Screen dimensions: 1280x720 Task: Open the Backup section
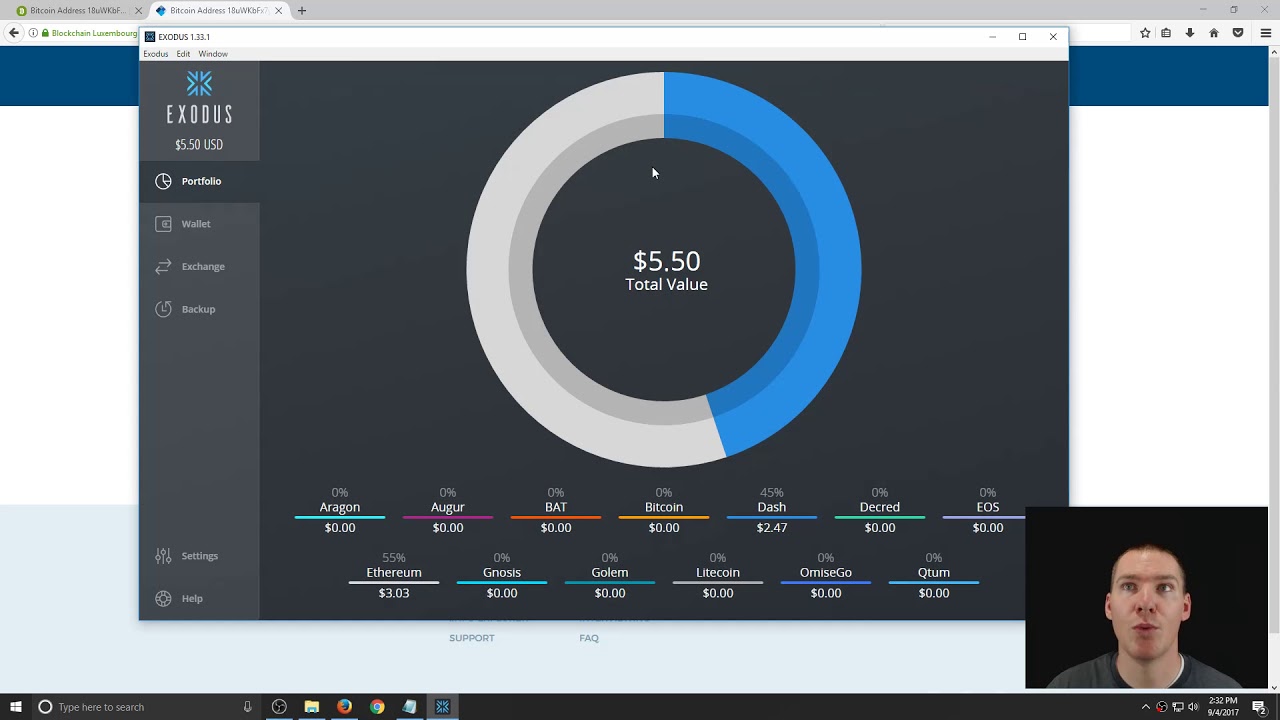(x=199, y=309)
